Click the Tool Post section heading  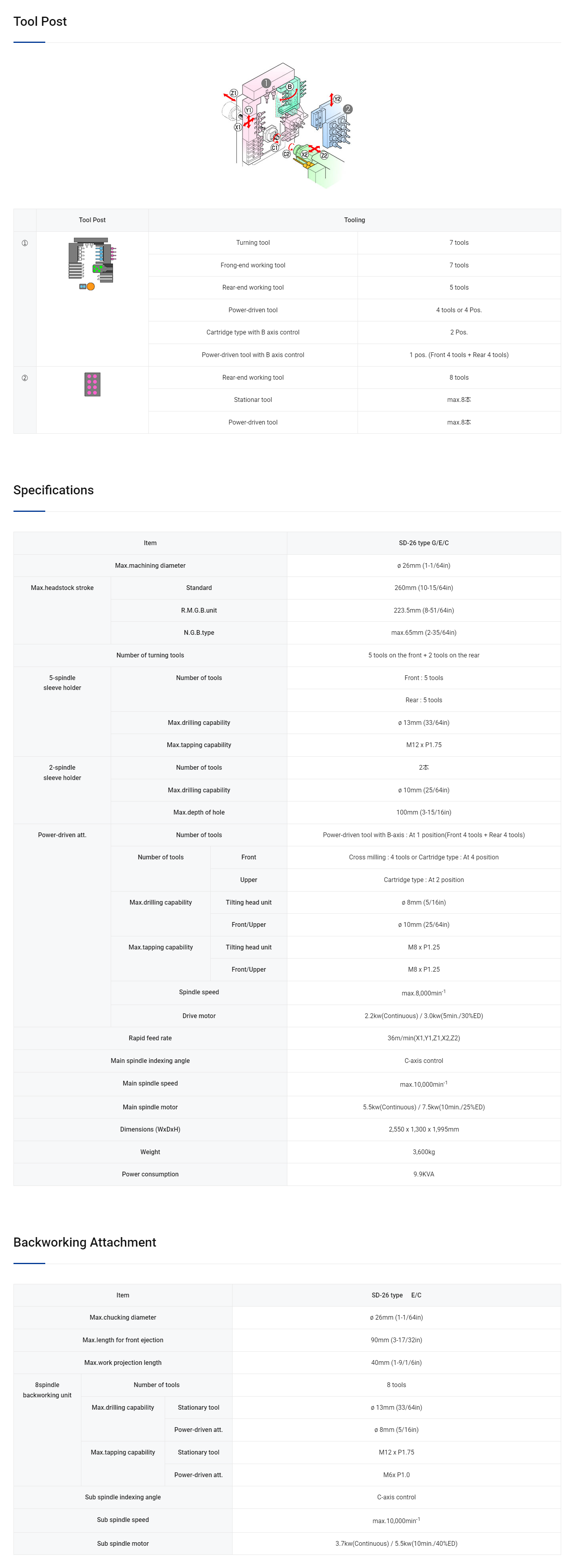(40, 21)
